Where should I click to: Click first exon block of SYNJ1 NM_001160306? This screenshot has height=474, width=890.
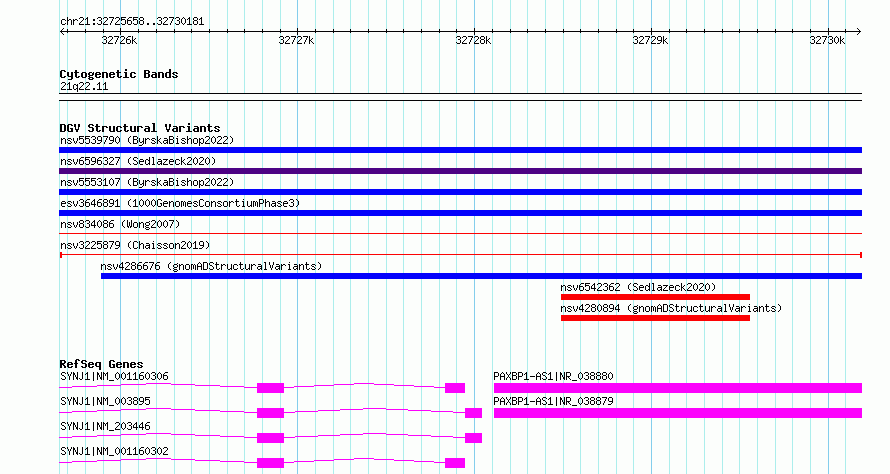tap(270, 388)
